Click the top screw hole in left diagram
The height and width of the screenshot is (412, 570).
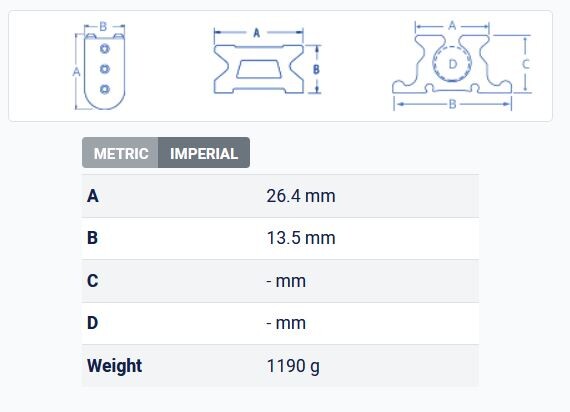point(105,49)
